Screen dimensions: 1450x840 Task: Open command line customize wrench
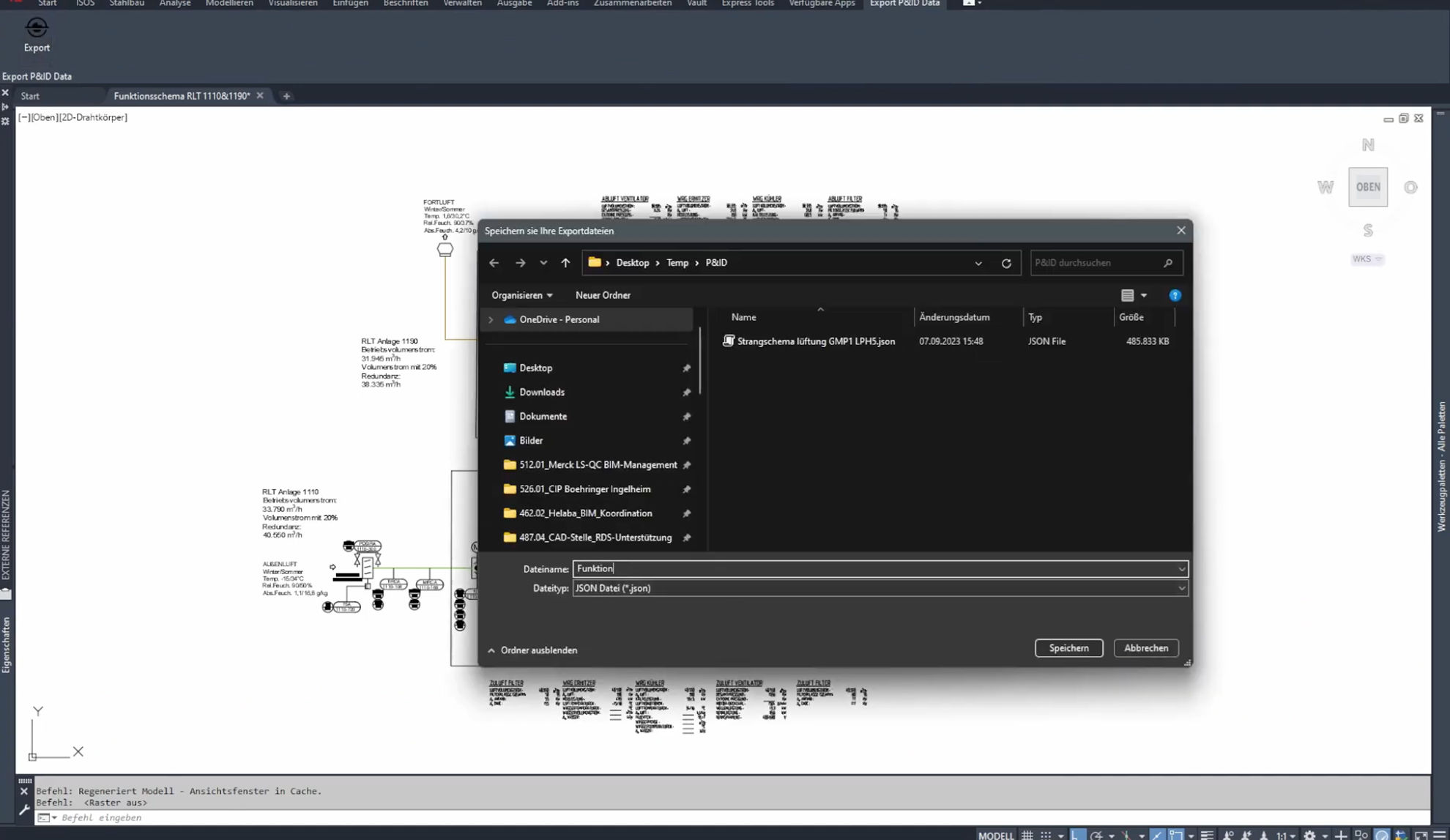(x=23, y=809)
